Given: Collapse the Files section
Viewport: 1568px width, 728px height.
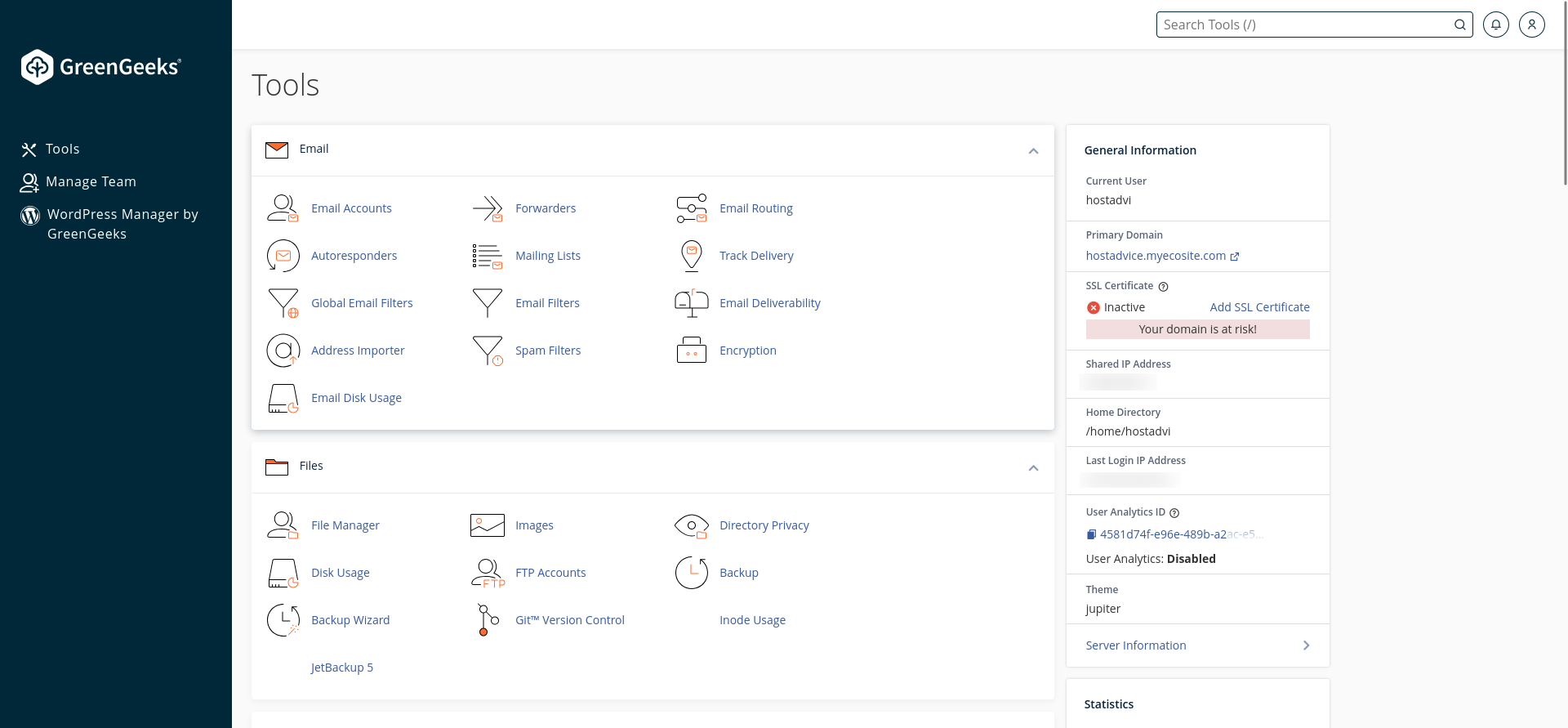Looking at the screenshot, I should point(1033,468).
